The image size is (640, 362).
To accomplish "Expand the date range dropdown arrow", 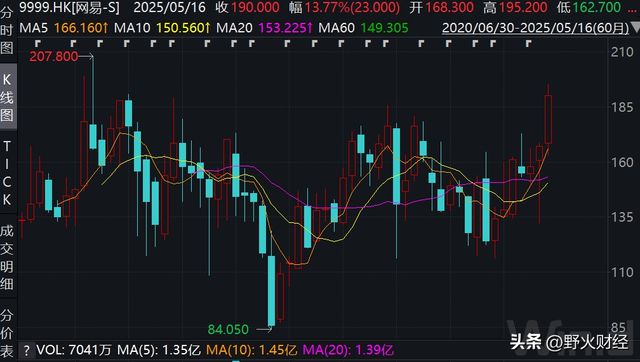I will [x=635, y=28].
